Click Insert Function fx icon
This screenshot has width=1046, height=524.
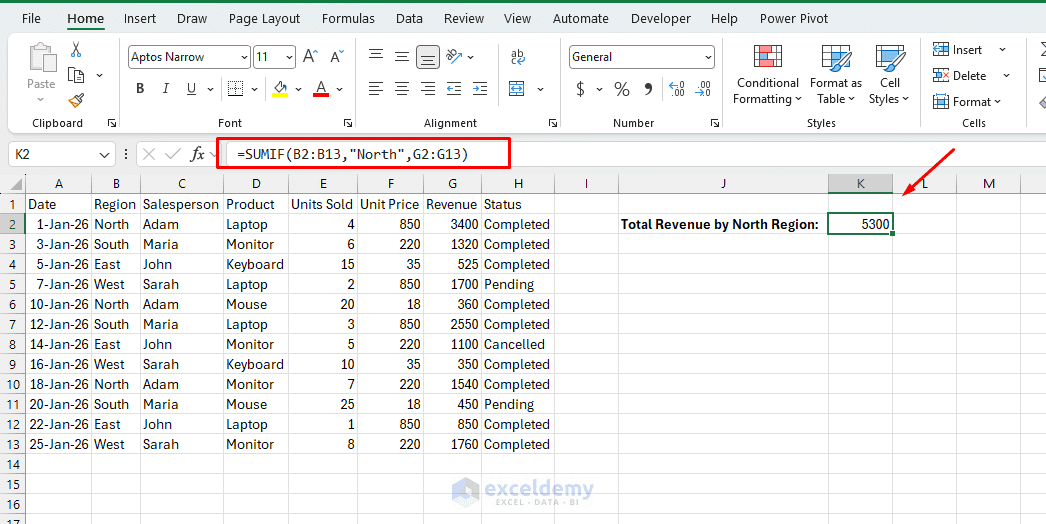click(197, 154)
